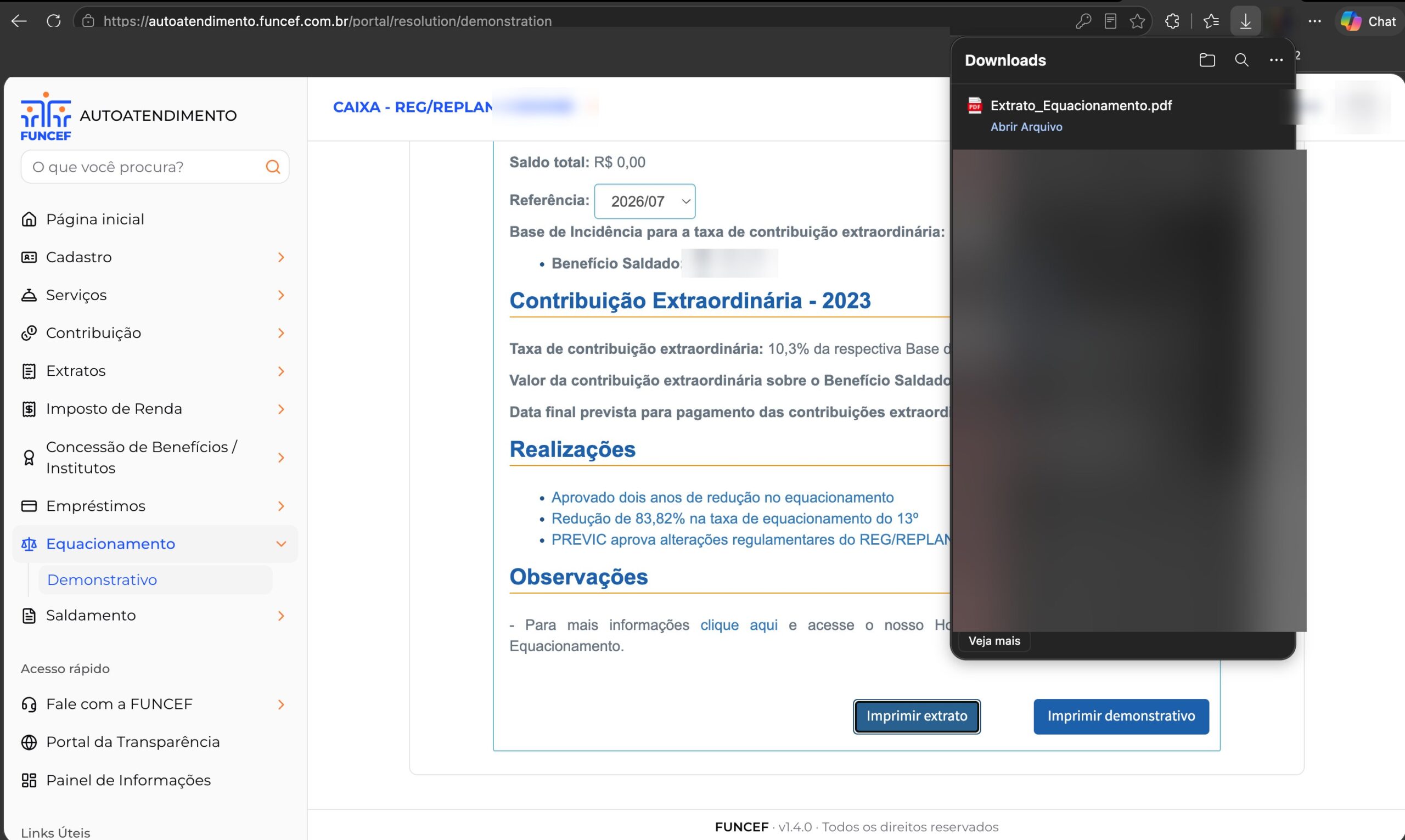Collapse the Equacionamento section chevron
Viewport: 1405px width, 840px height.
pos(282,544)
